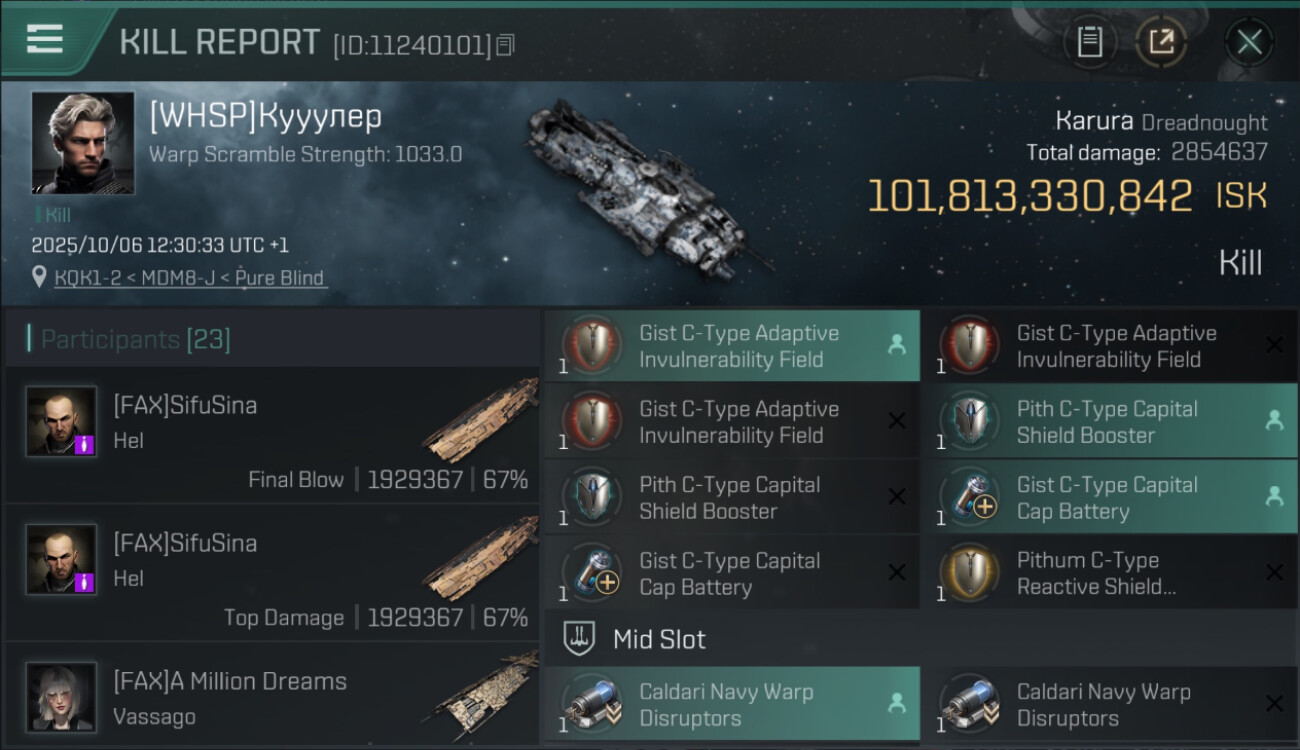The height and width of the screenshot is (750, 1300).
Task: Open the KQK1-2 location link
Action: coord(190,278)
